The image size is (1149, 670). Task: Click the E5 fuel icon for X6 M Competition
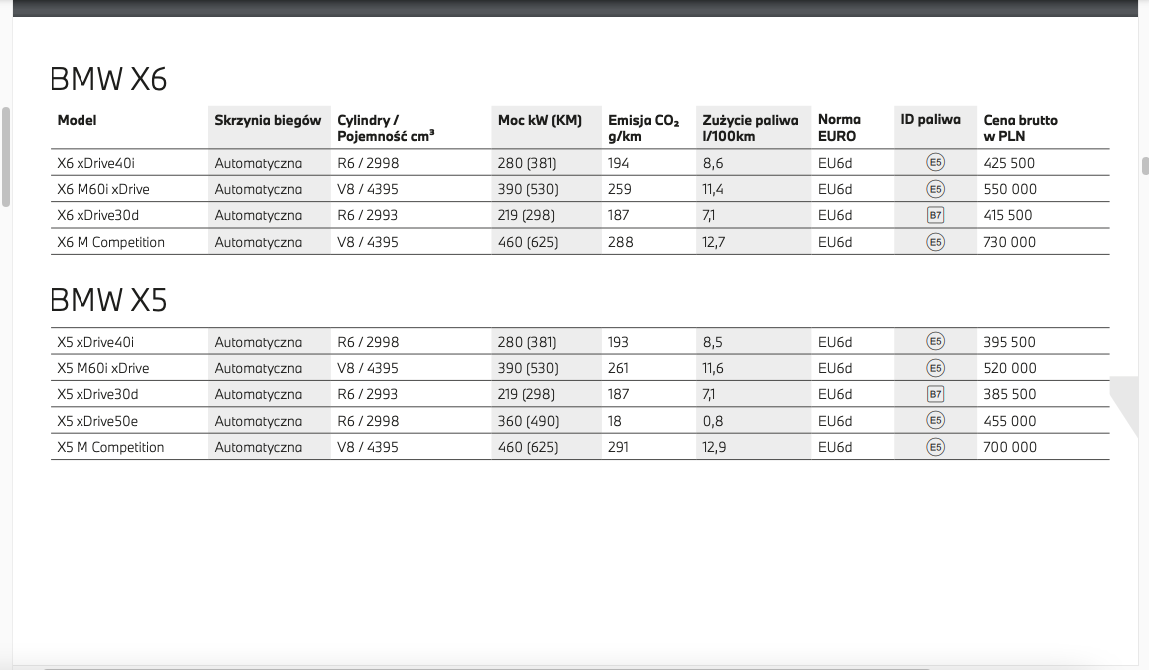click(935, 241)
